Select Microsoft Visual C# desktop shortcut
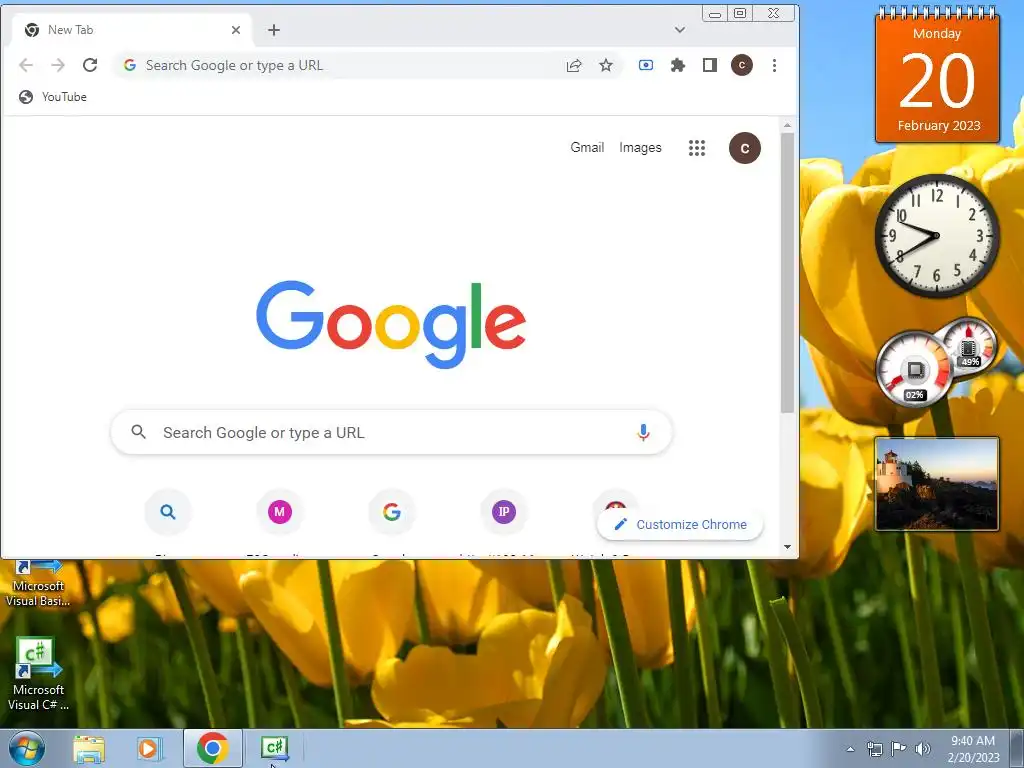The image size is (1024, 768). click(x=37, y=674)
